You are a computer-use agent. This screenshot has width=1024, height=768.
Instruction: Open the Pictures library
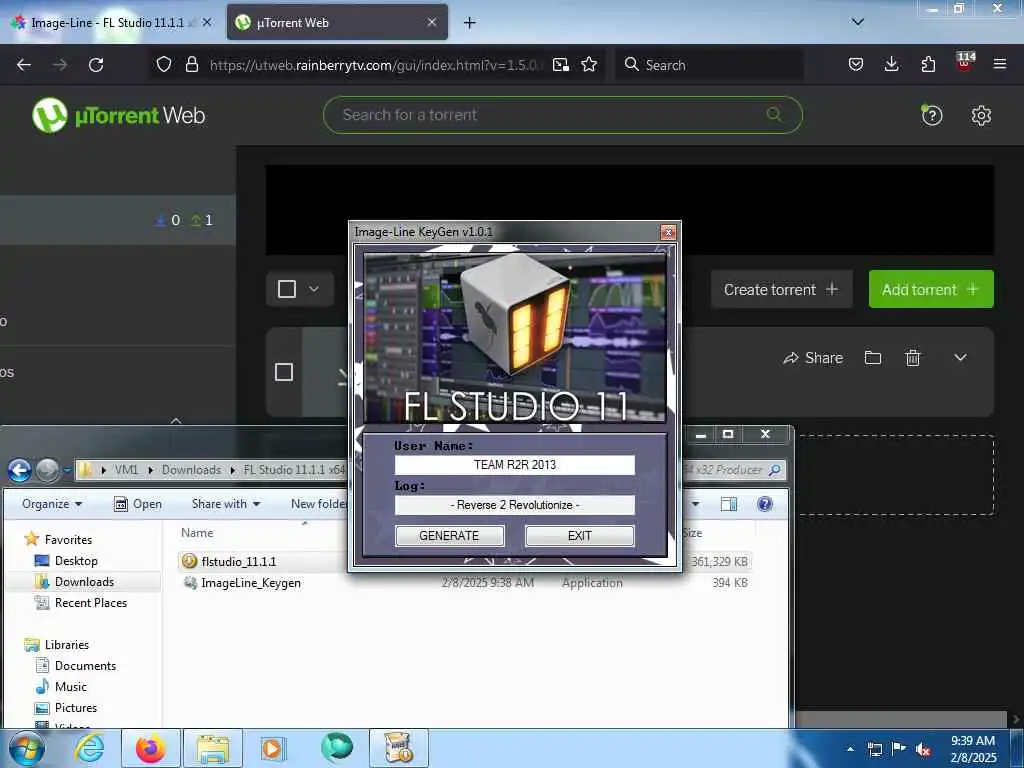tap(76, 707)
